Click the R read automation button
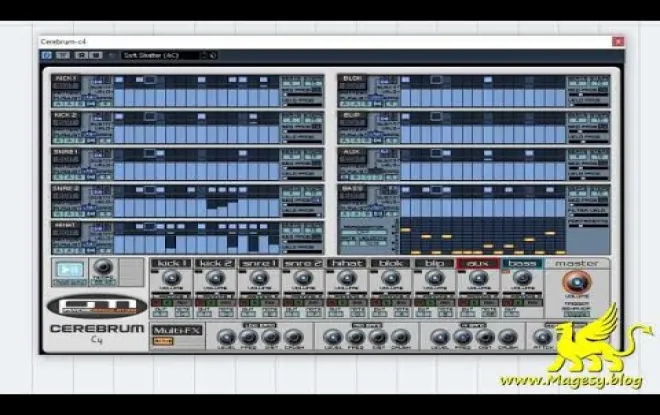Image resolution: width=660 pixels, height=415 pixels. pyautogui.click(x=82, y=55)
